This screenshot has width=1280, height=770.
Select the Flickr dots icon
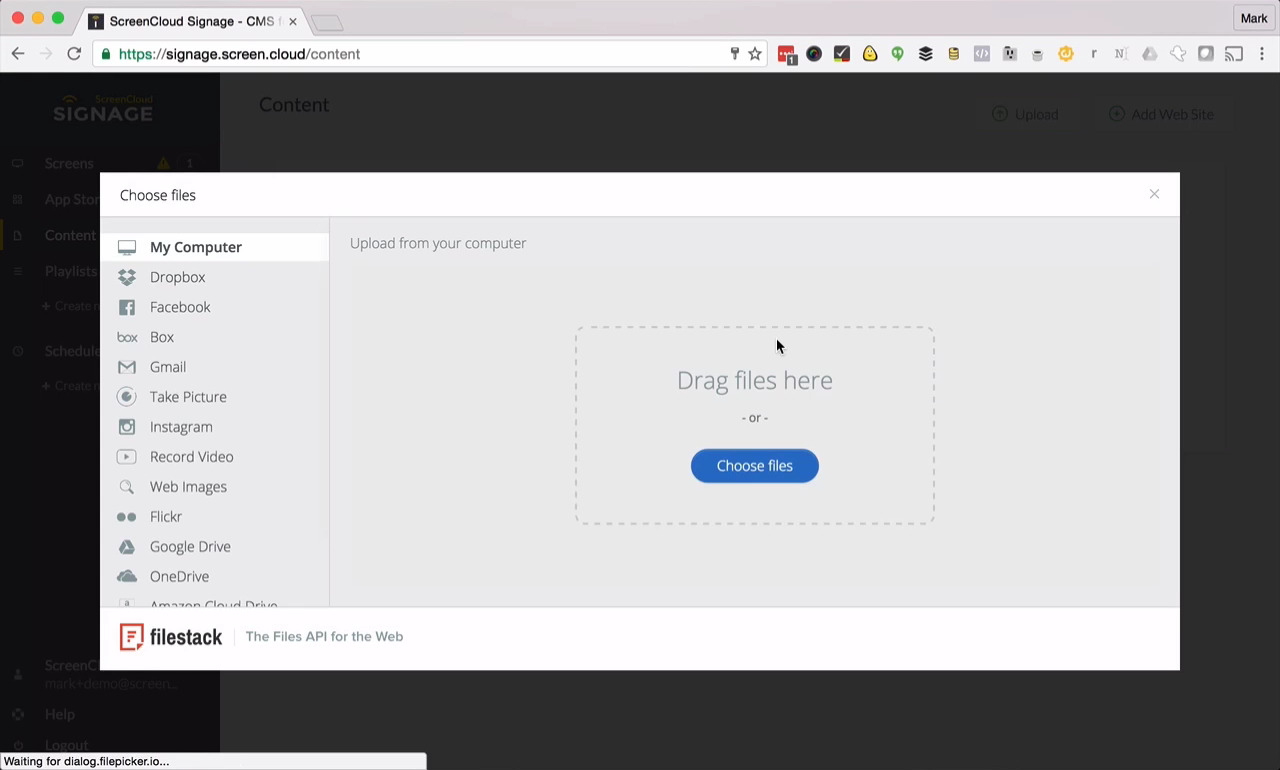click(127, 517)
